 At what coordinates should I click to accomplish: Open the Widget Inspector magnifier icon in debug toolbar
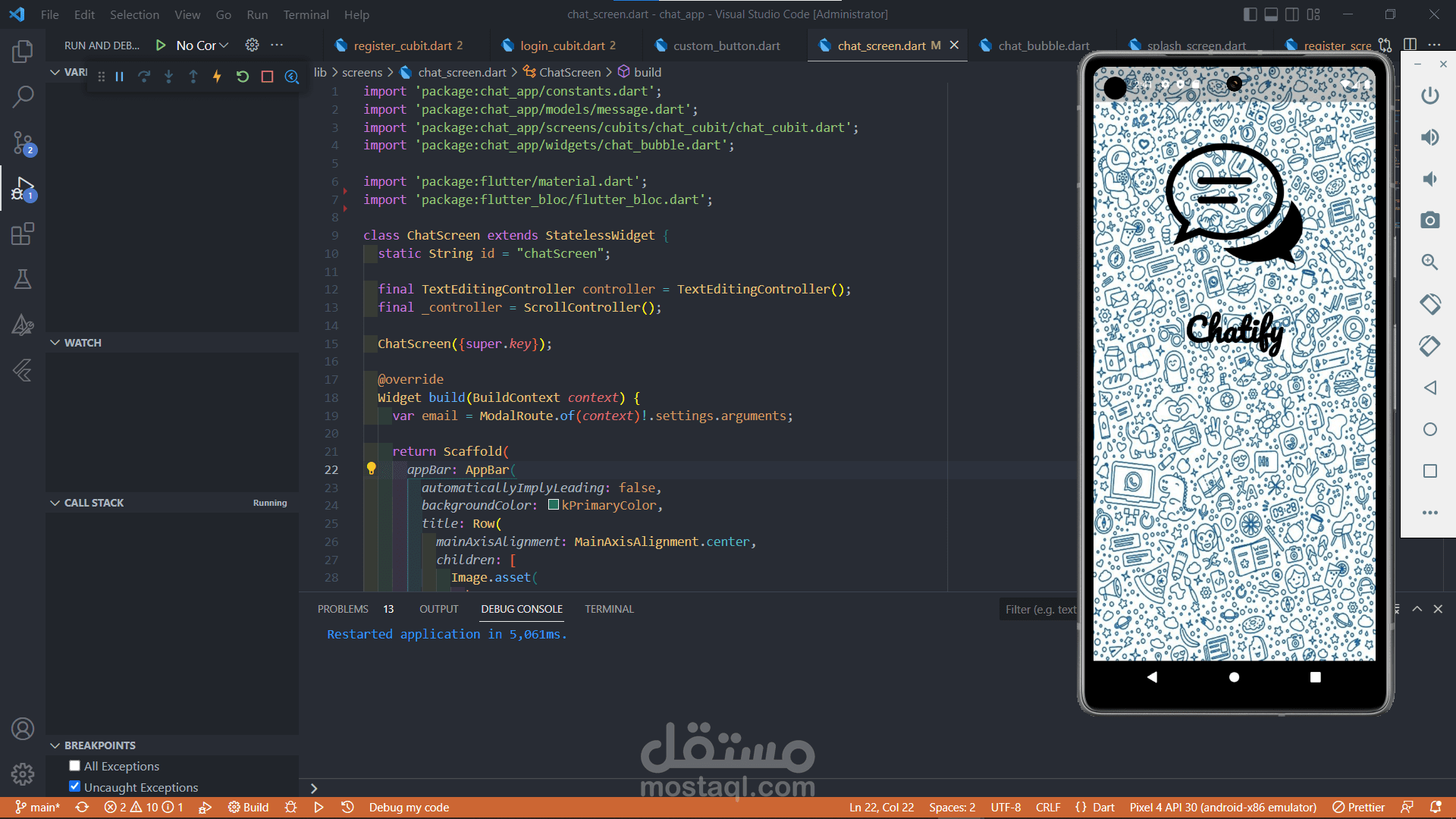coord(291,77)
